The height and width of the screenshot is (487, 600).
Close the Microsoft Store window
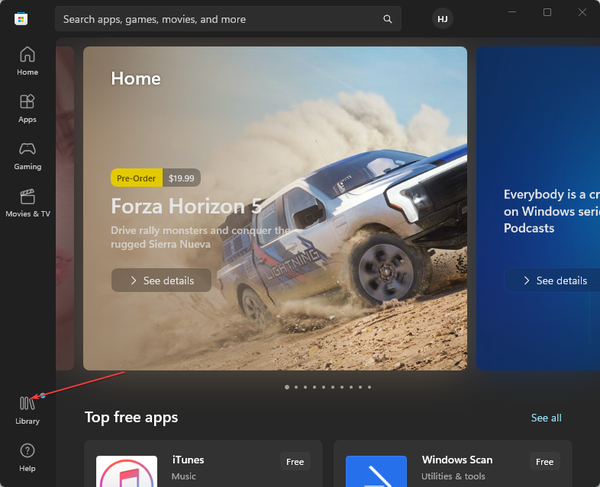pos(582,12)
